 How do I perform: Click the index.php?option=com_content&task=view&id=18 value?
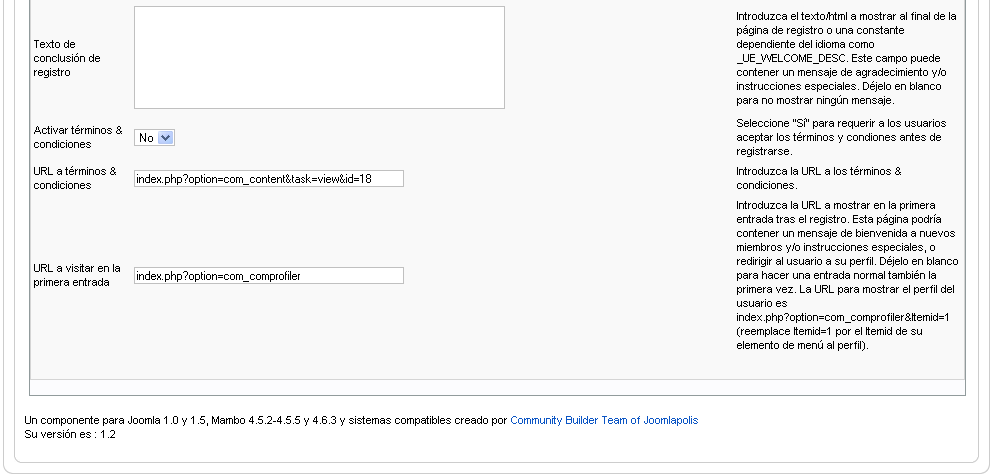254,179
